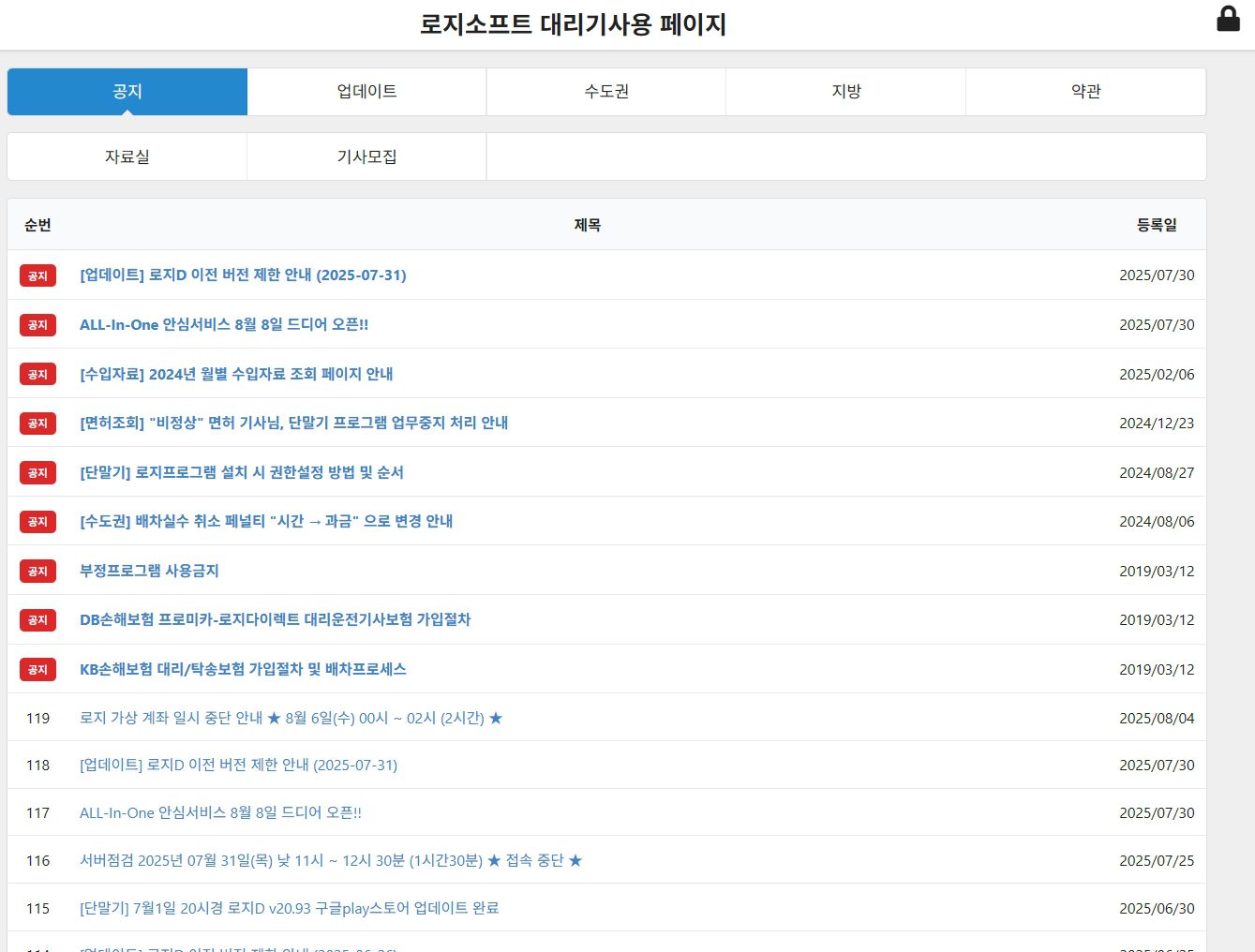Open post 119 로지 가상 계좌 일시 중단 안내
Viewport: 1255px width, 952px height.
[291, 718]
